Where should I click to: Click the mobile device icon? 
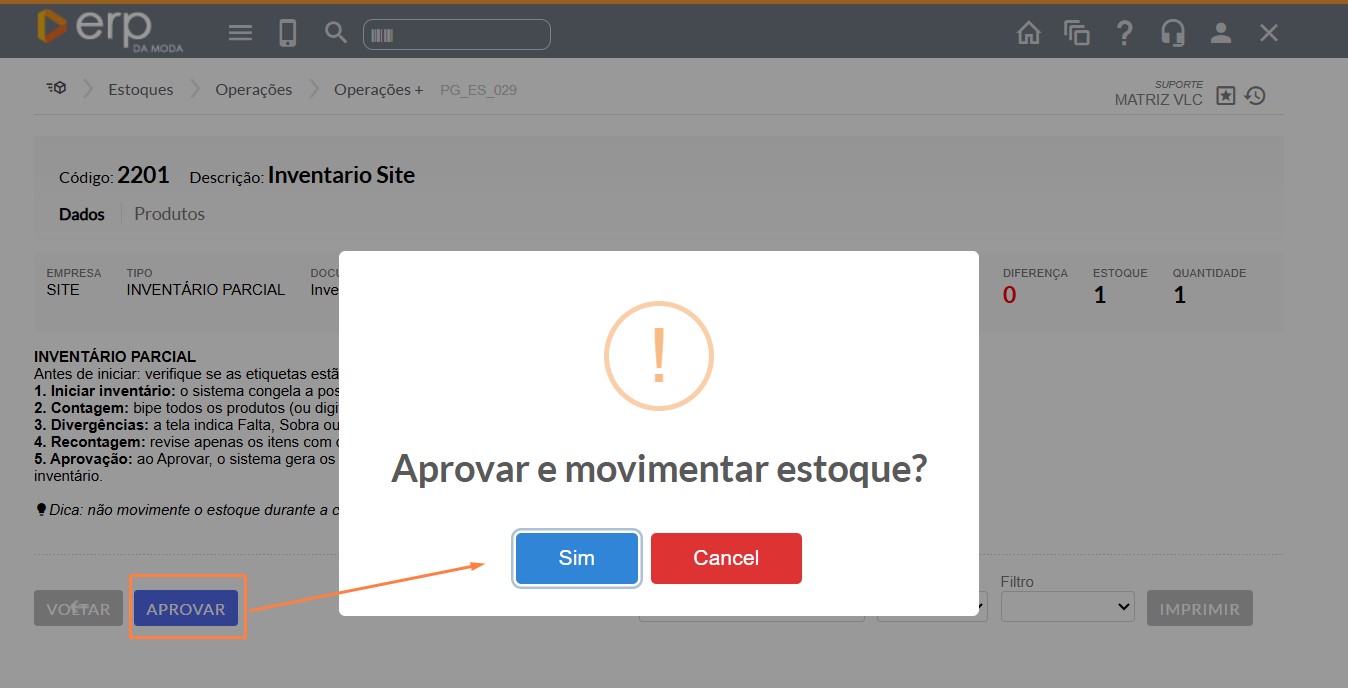tap(288, 33)
